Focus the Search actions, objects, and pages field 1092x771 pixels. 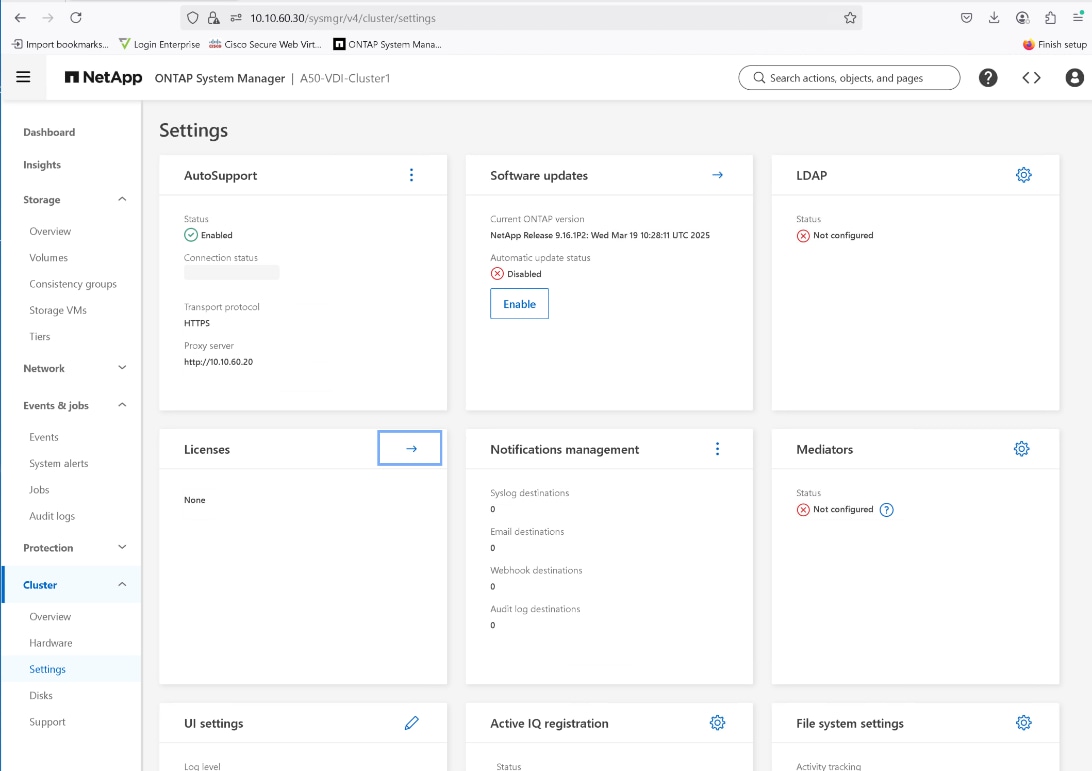[x=849, y=78]
